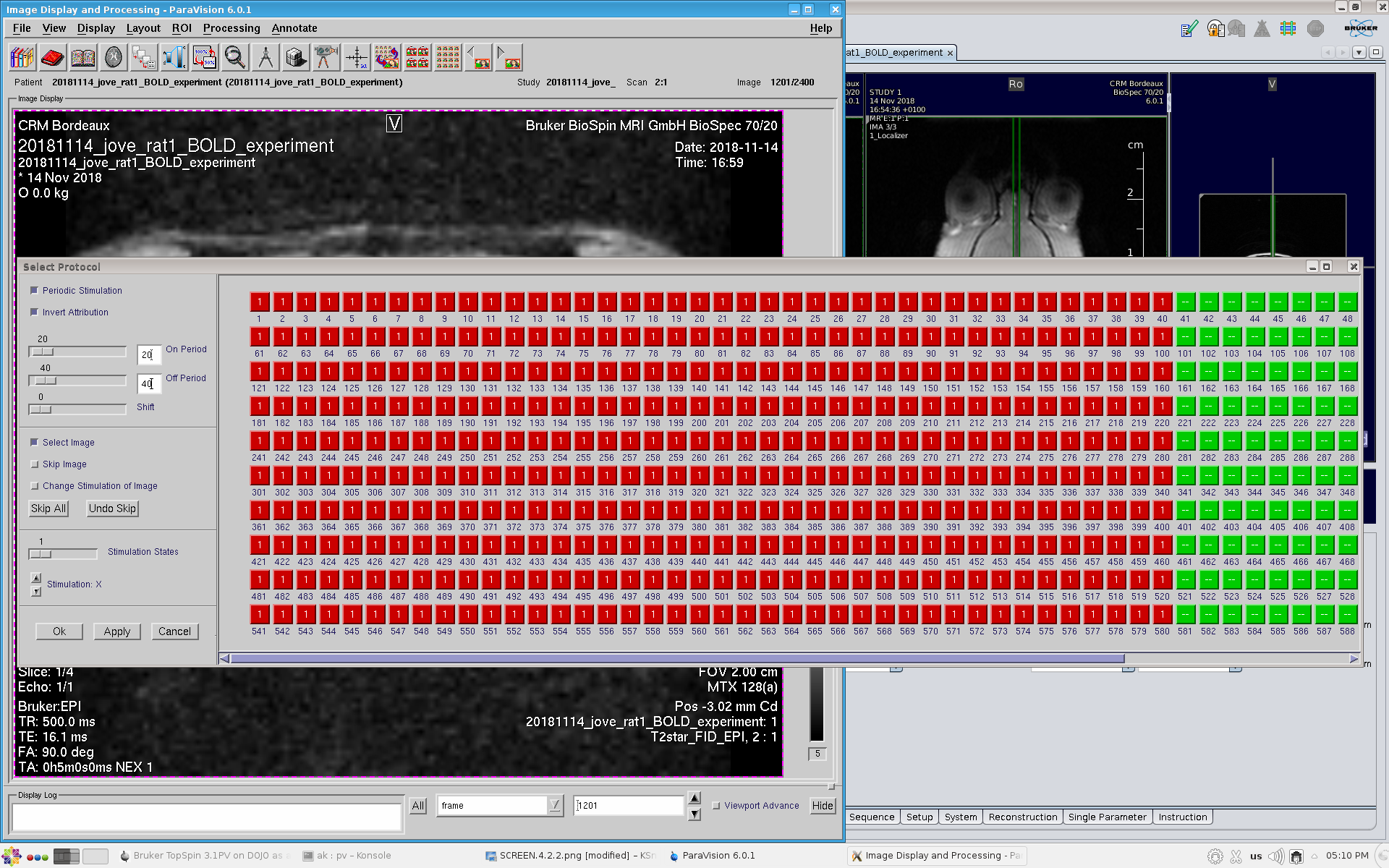1389x868 pixels.
Task: Click the Skip All button
Action: click(48, 509)
